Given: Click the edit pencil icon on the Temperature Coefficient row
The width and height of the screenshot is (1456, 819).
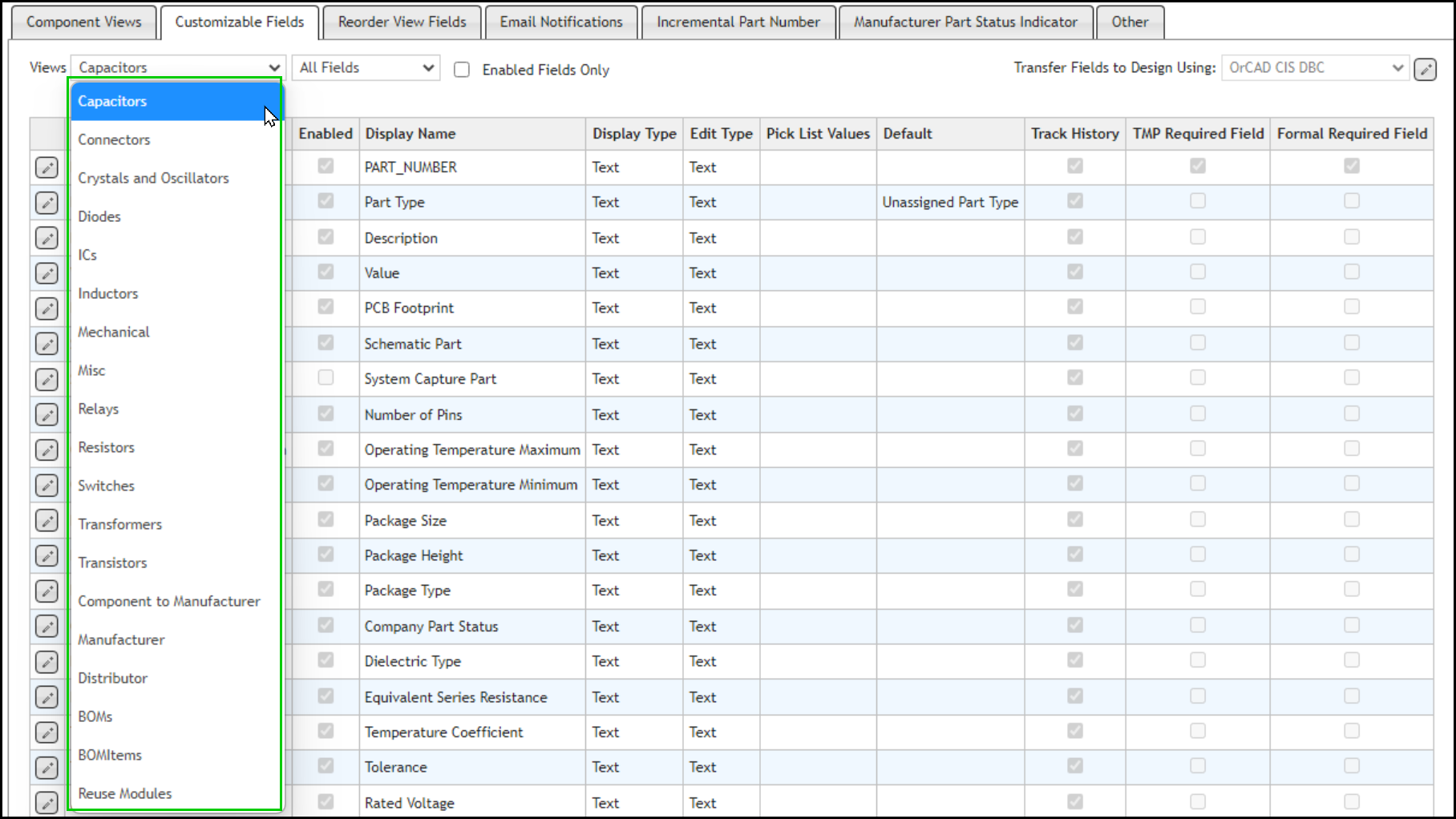Looking at the screenshot, I should point(47,732).
